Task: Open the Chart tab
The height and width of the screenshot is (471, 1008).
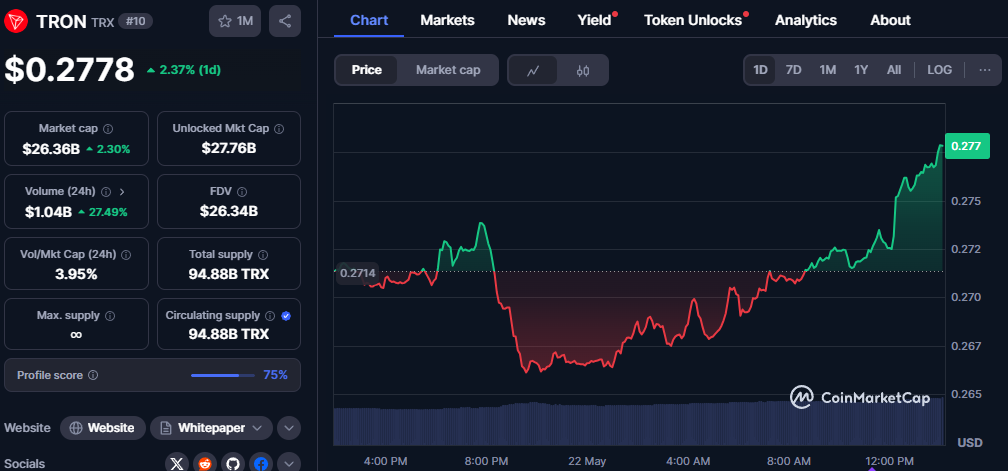Action: [369, 20]
